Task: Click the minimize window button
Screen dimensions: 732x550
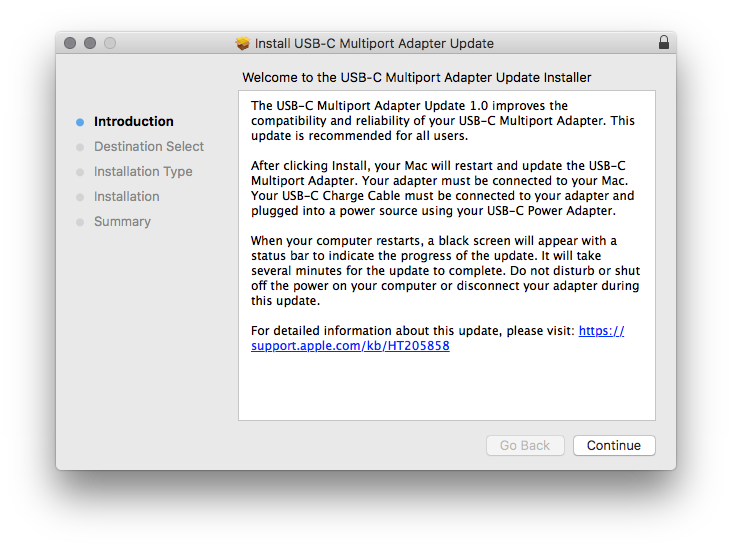Action: pos(90,43)
